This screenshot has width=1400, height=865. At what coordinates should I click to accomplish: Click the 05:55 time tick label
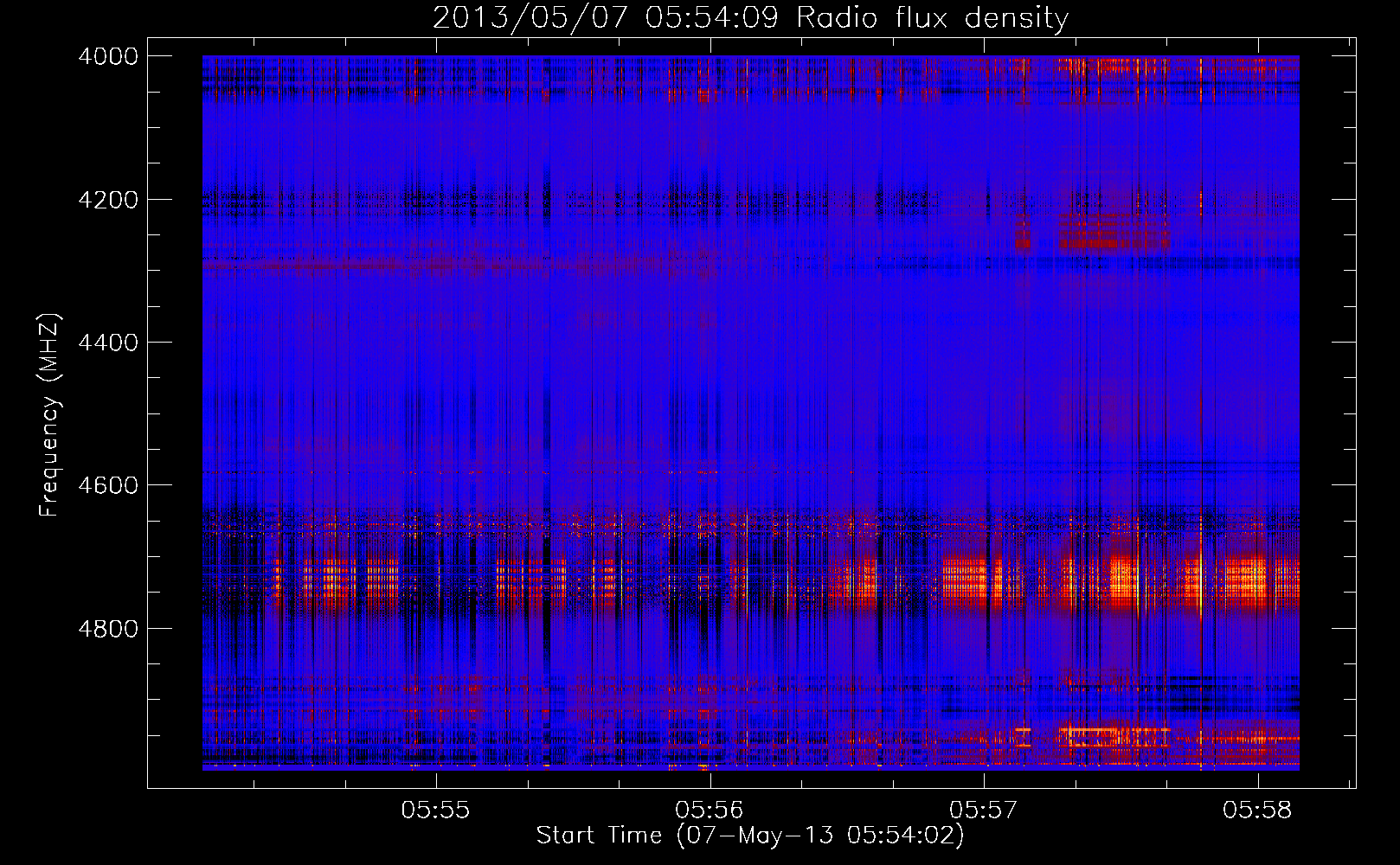tap(435, 810)
